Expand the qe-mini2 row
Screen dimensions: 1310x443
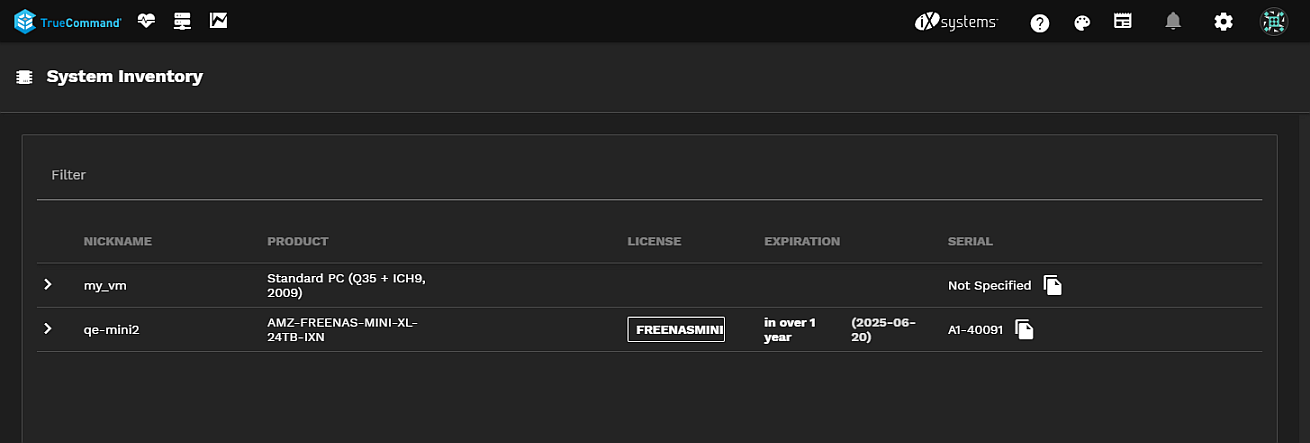point(47,329)
